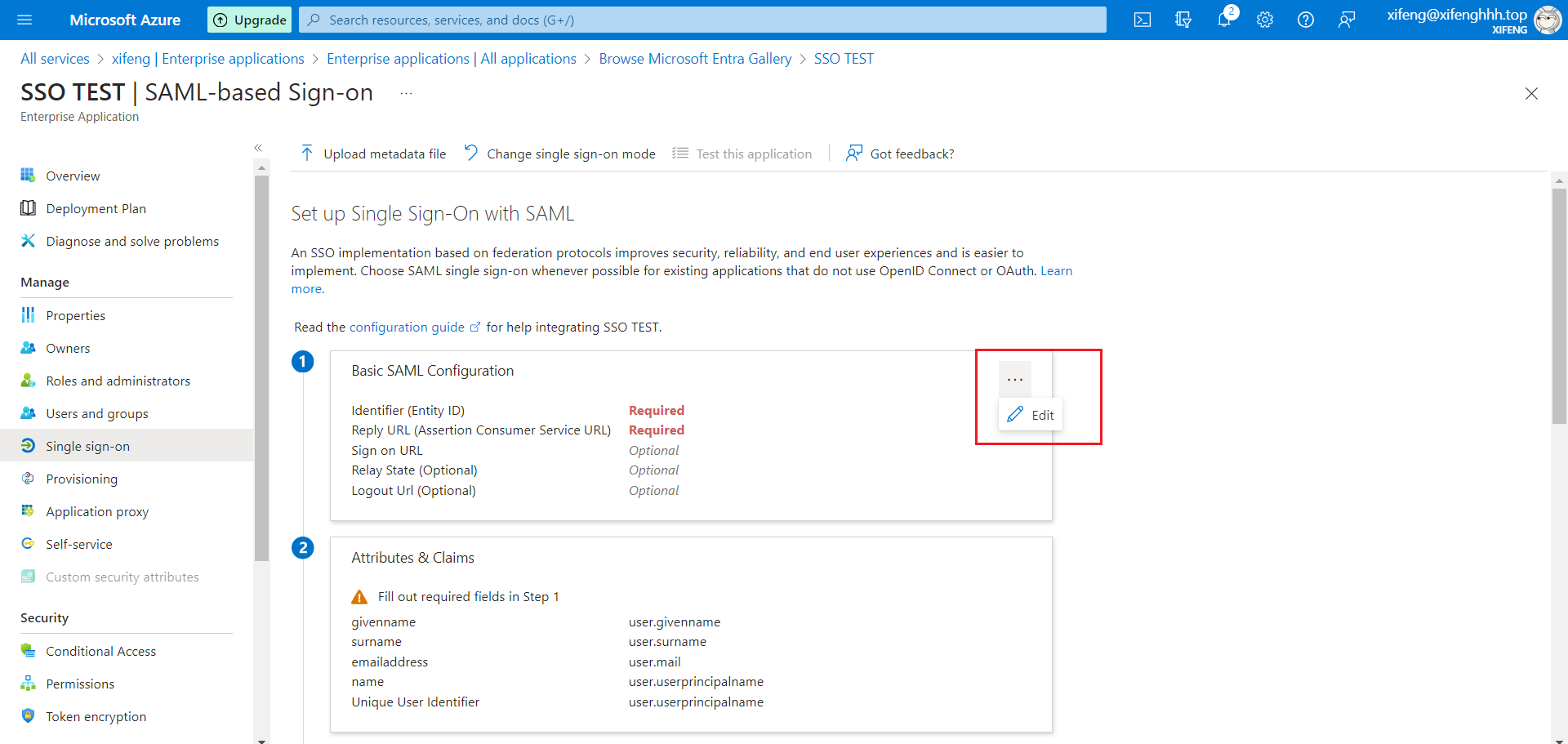Screen dimensions: 1568x744
Task: Click Got feedback? in command bar
Action: [900, 154]
